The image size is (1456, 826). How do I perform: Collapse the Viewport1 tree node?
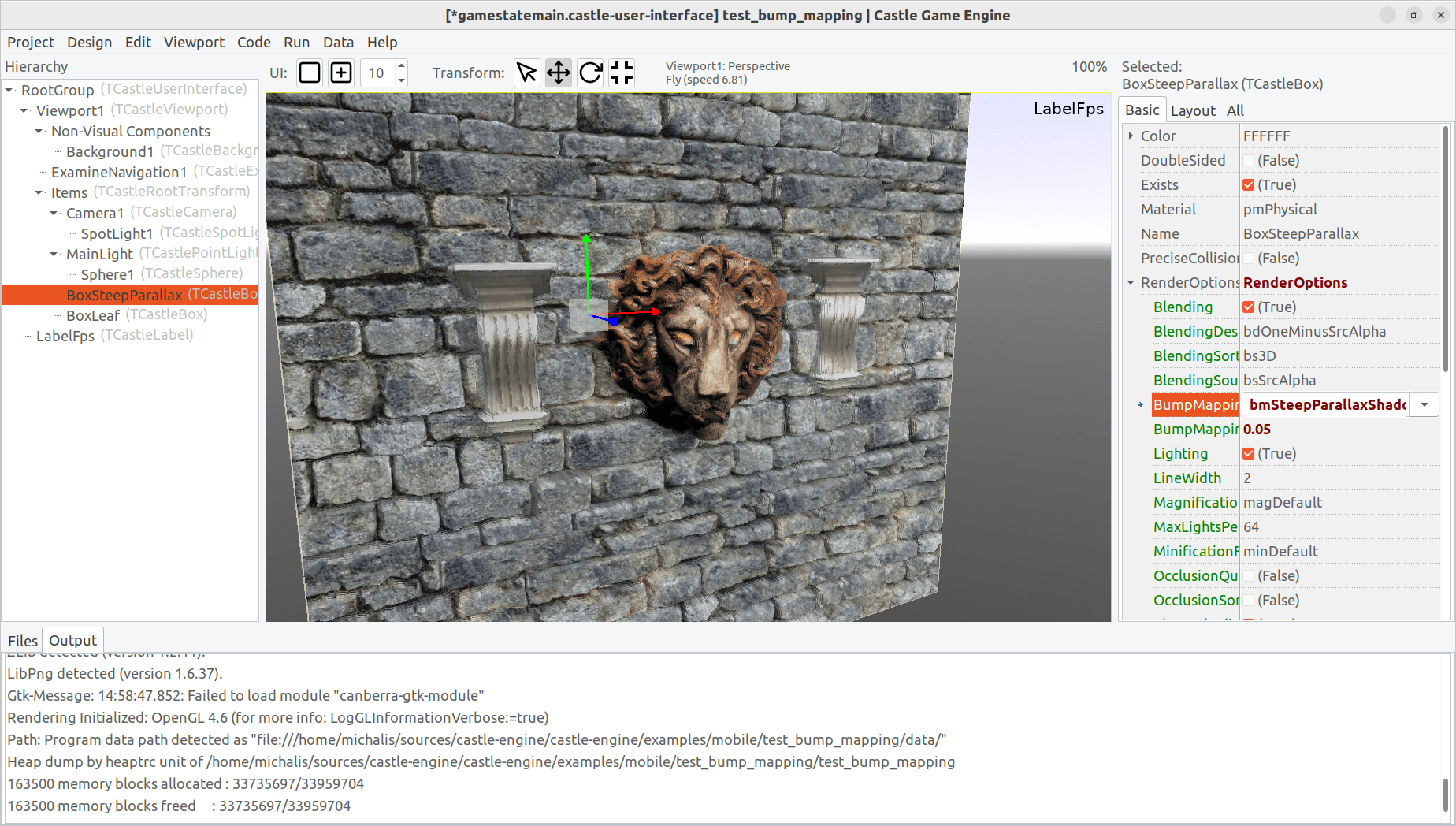[x=22, y=110]
